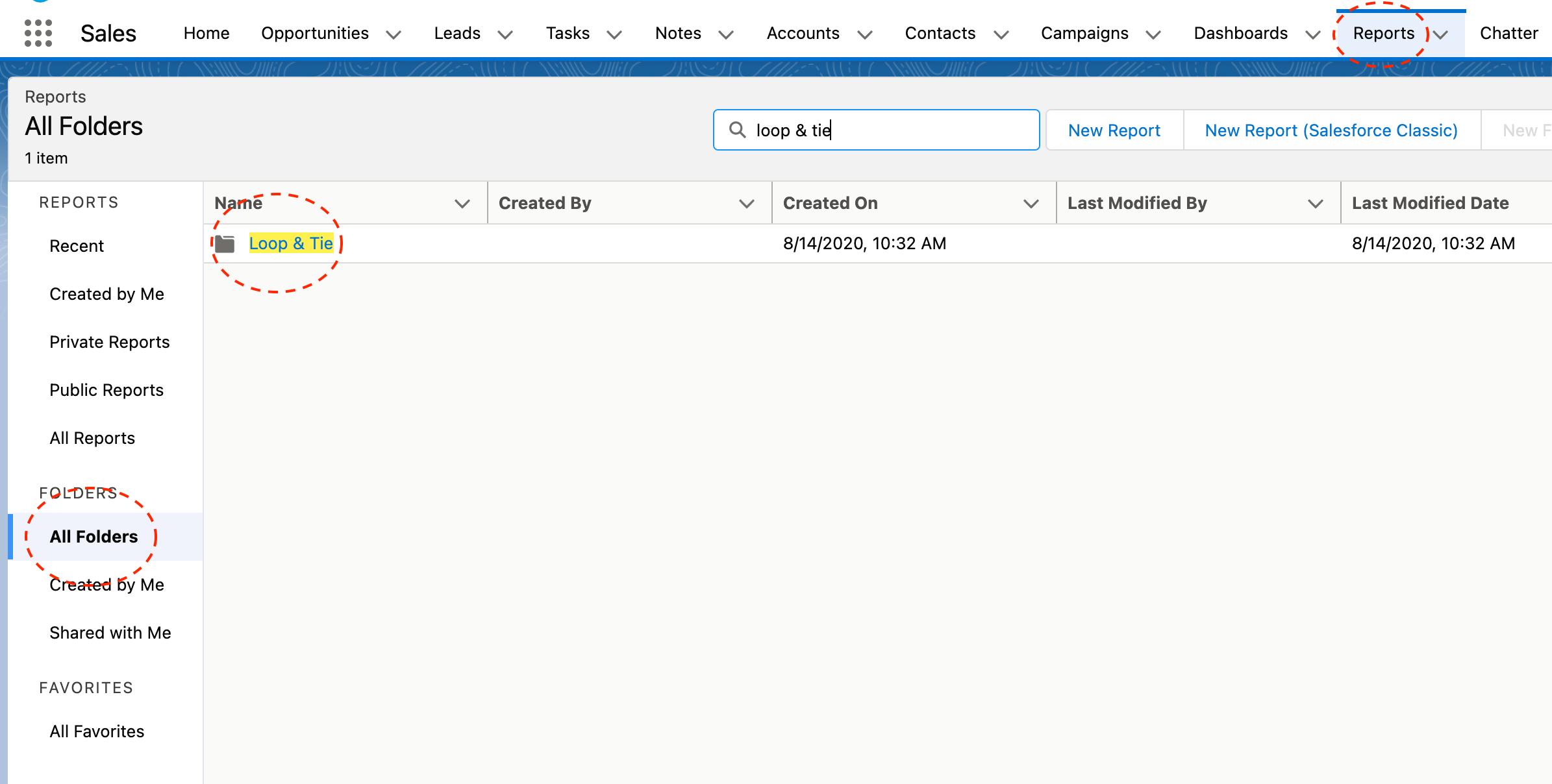Select the Reports tab
The width and height of the screenshot is (1552, 784).
(1384, 33)
